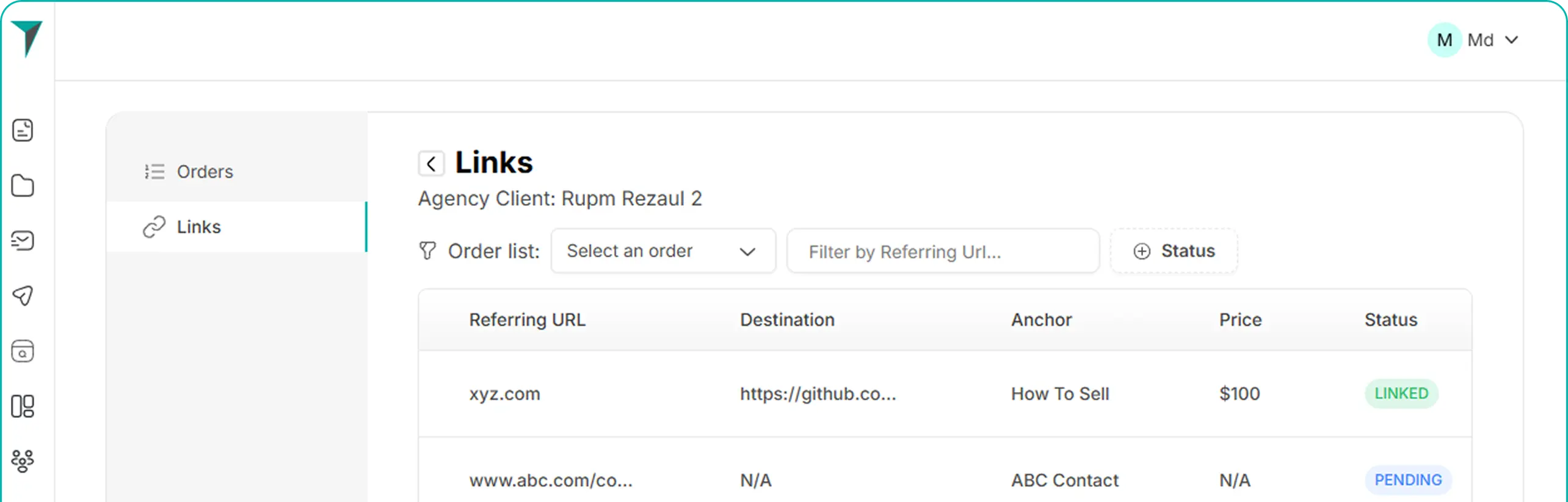Click the www.abc.com/co... referring URL cell

point(551,481)
